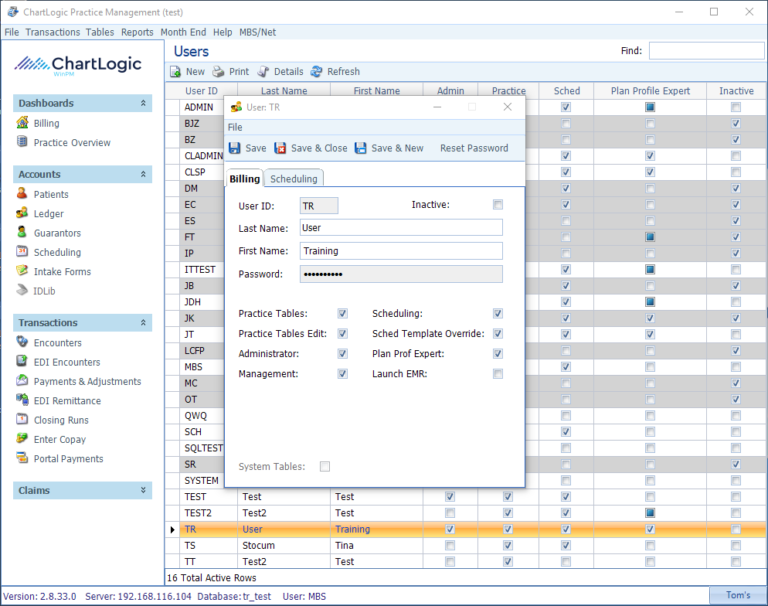Screen dimensions: 768x606
Task: Open the File menu in main window
Action: (x=12, y=32)
